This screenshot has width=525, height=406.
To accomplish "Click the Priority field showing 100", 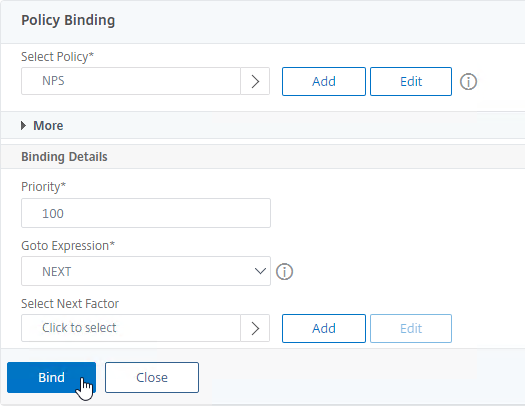I will point(146,213).
